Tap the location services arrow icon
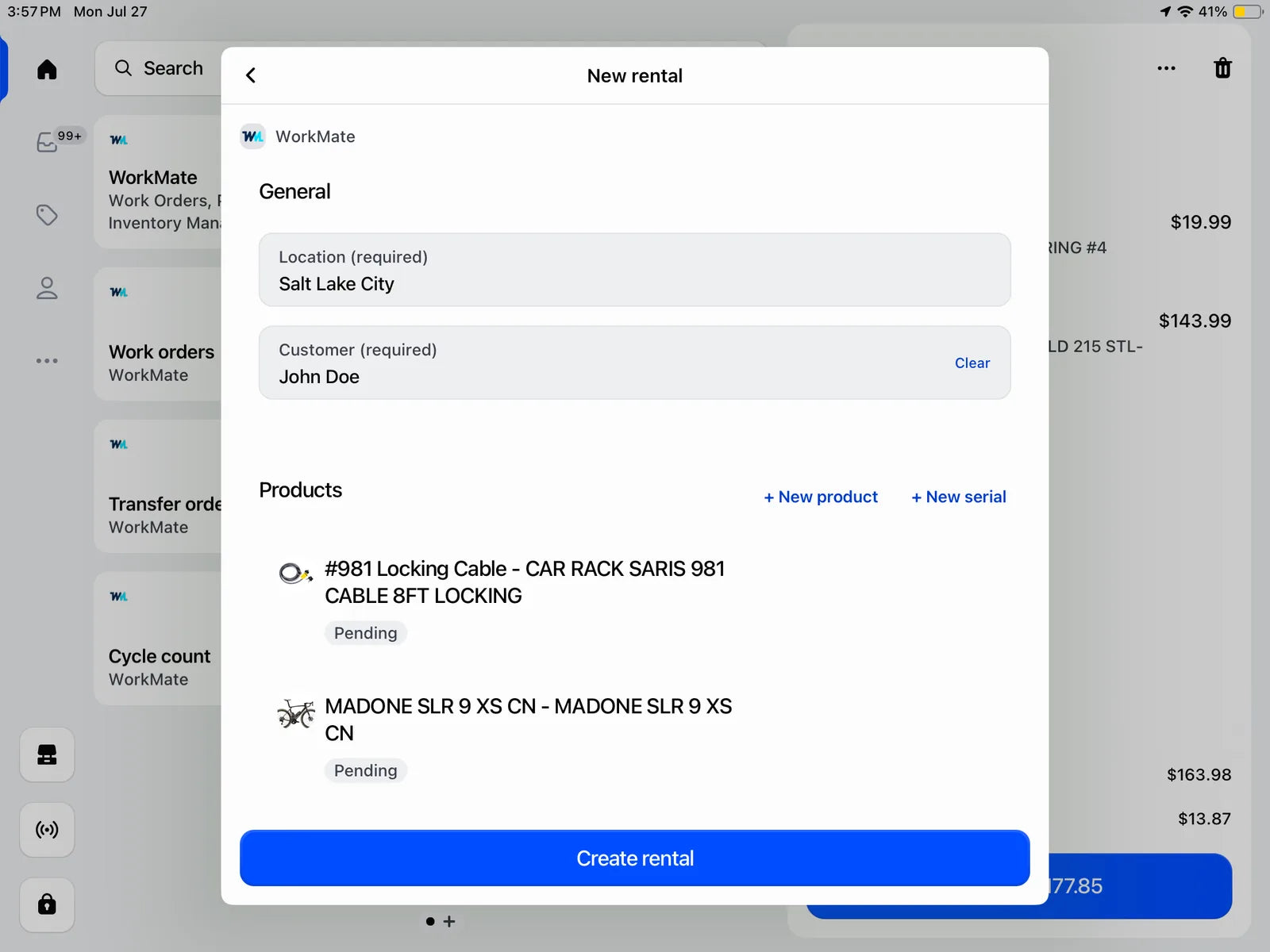The image size is (1270, 952). click(1165, 11)
